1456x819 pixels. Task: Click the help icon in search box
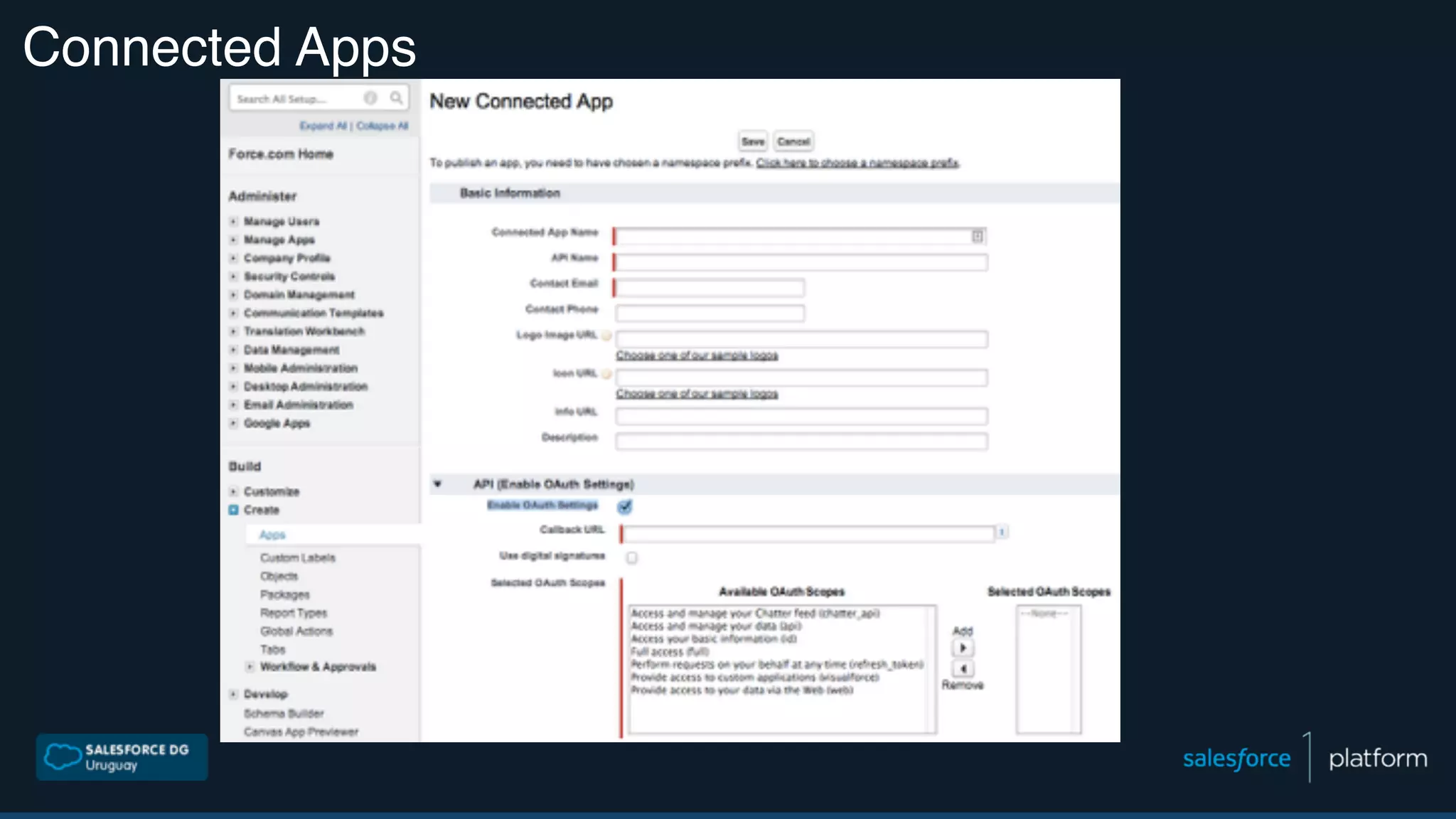pos(370,98)
